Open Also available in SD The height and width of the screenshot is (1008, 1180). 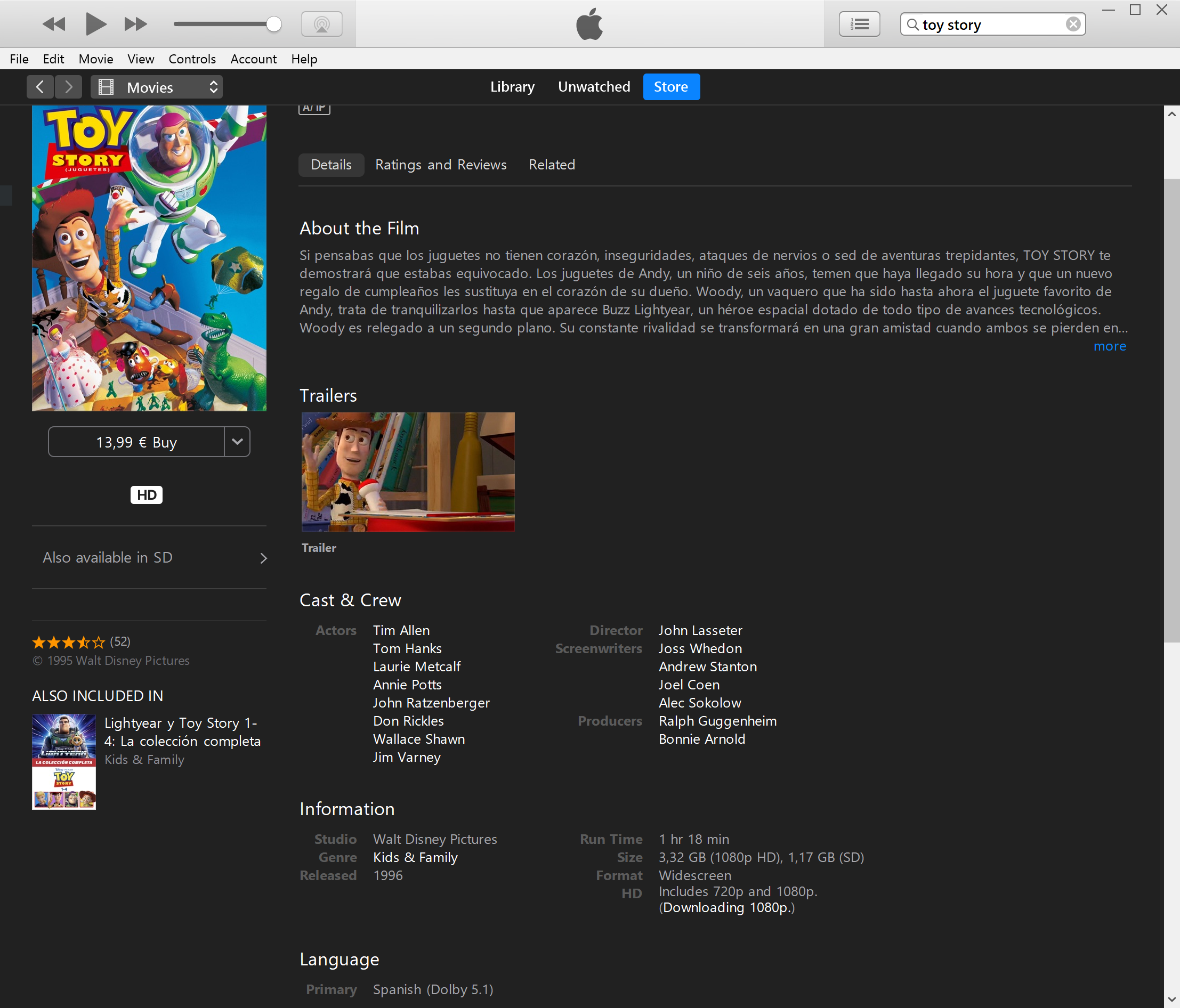149,558
